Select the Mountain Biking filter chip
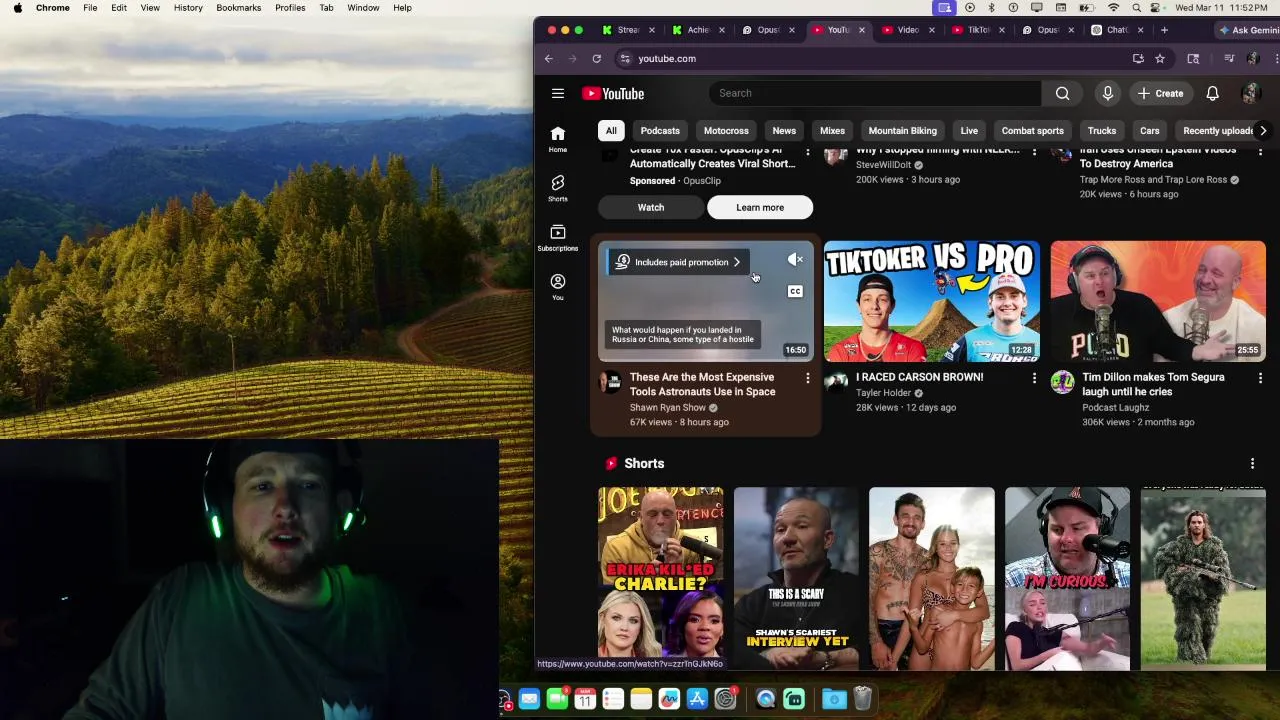The width and height of the screenshot is (1280, 720). [x=902, y=131]
